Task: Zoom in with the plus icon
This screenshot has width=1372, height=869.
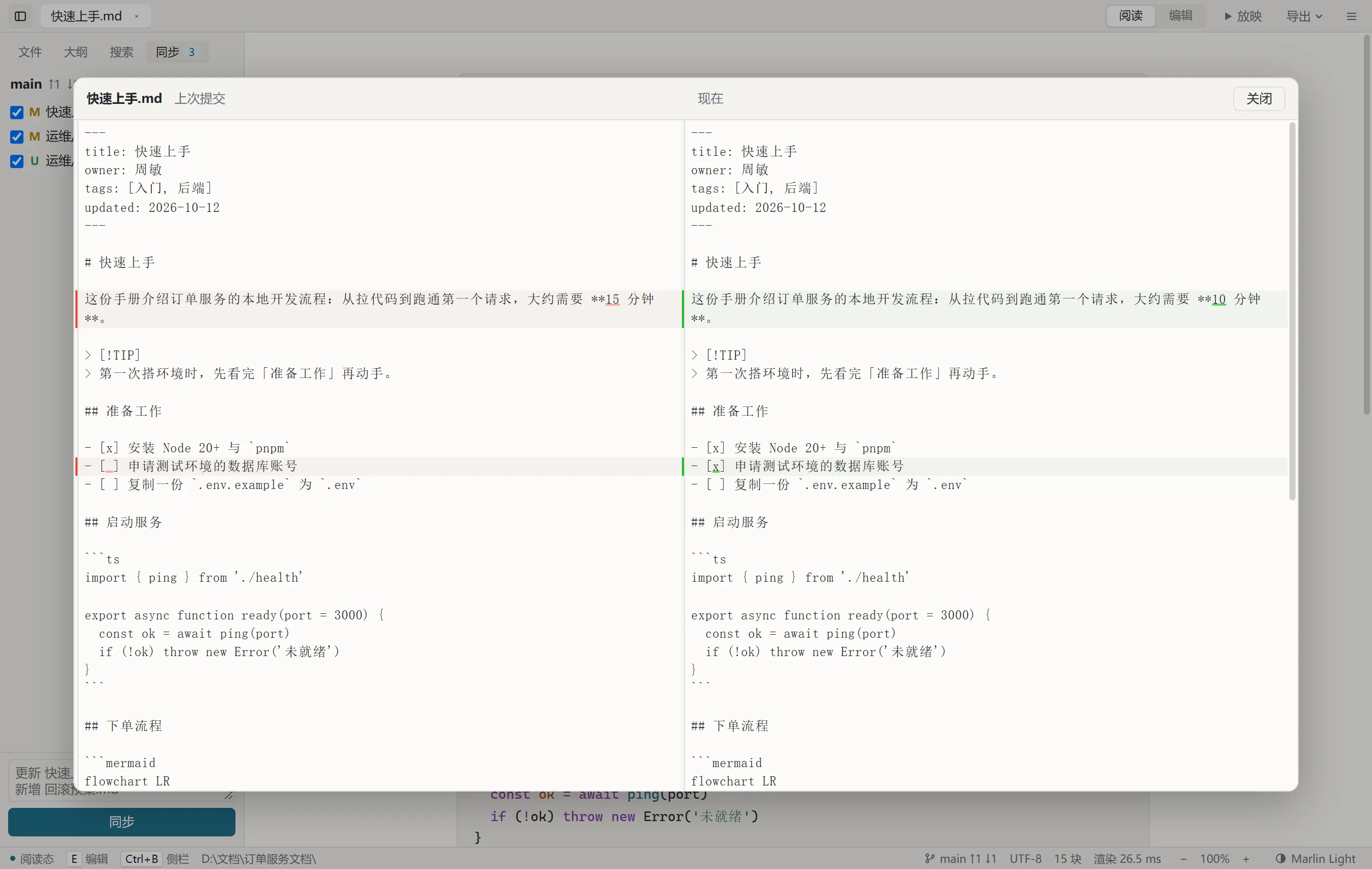Action: click(1246, 858)
